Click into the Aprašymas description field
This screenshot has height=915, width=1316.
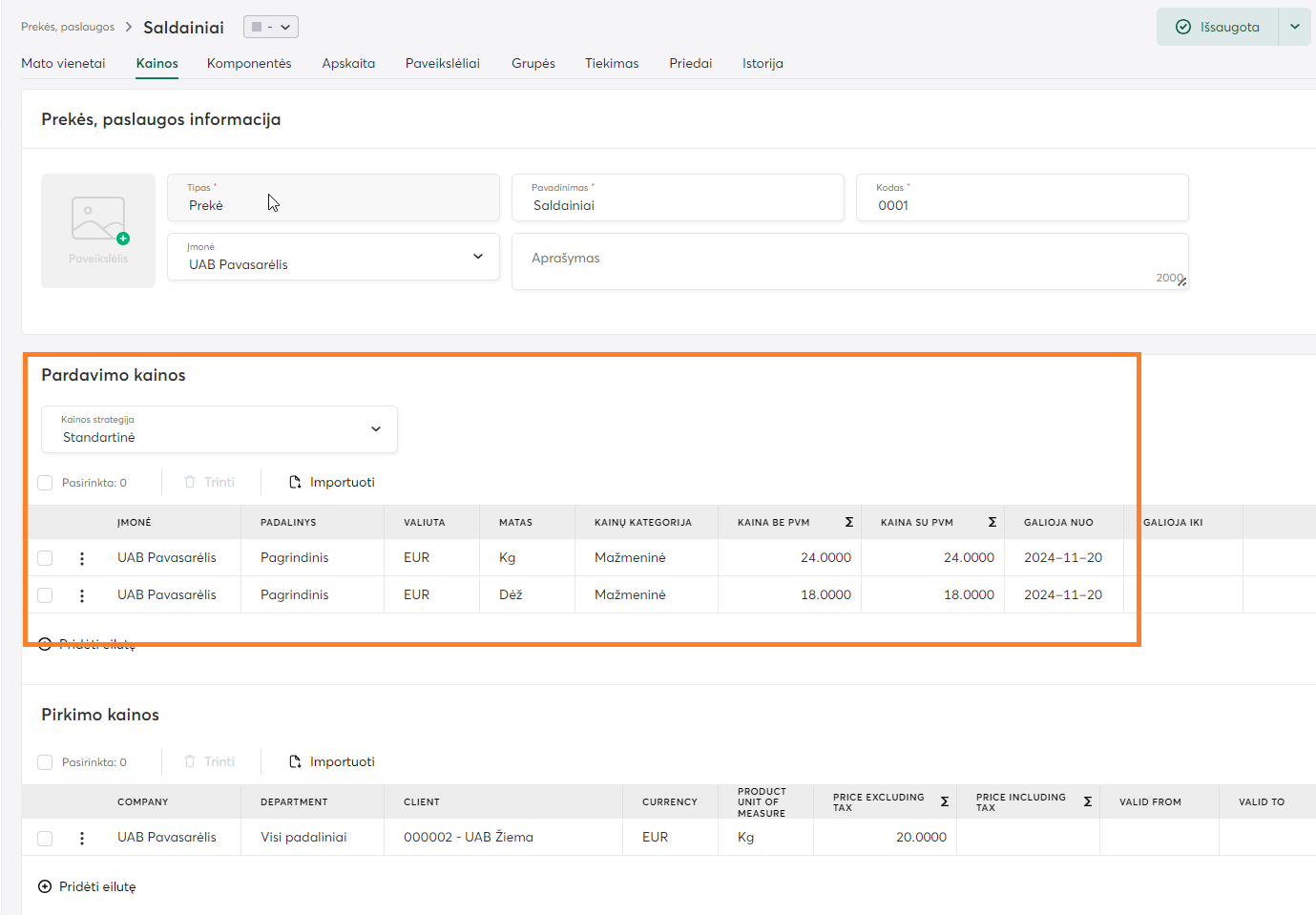[849, 260]
